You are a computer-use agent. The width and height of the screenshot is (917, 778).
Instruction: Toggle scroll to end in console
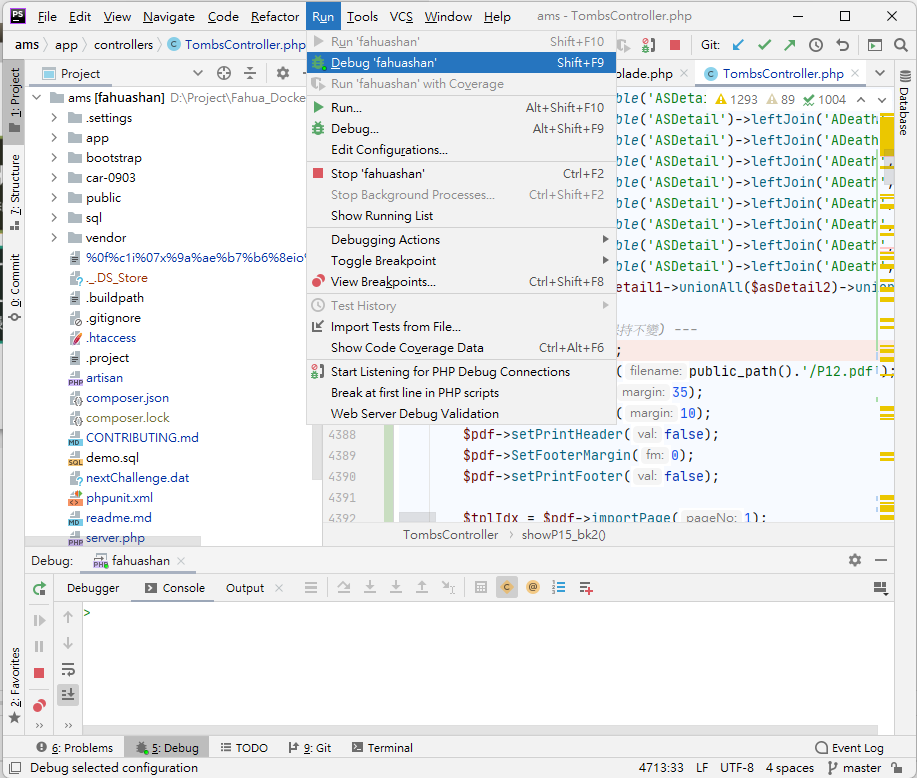click(68, 694)
